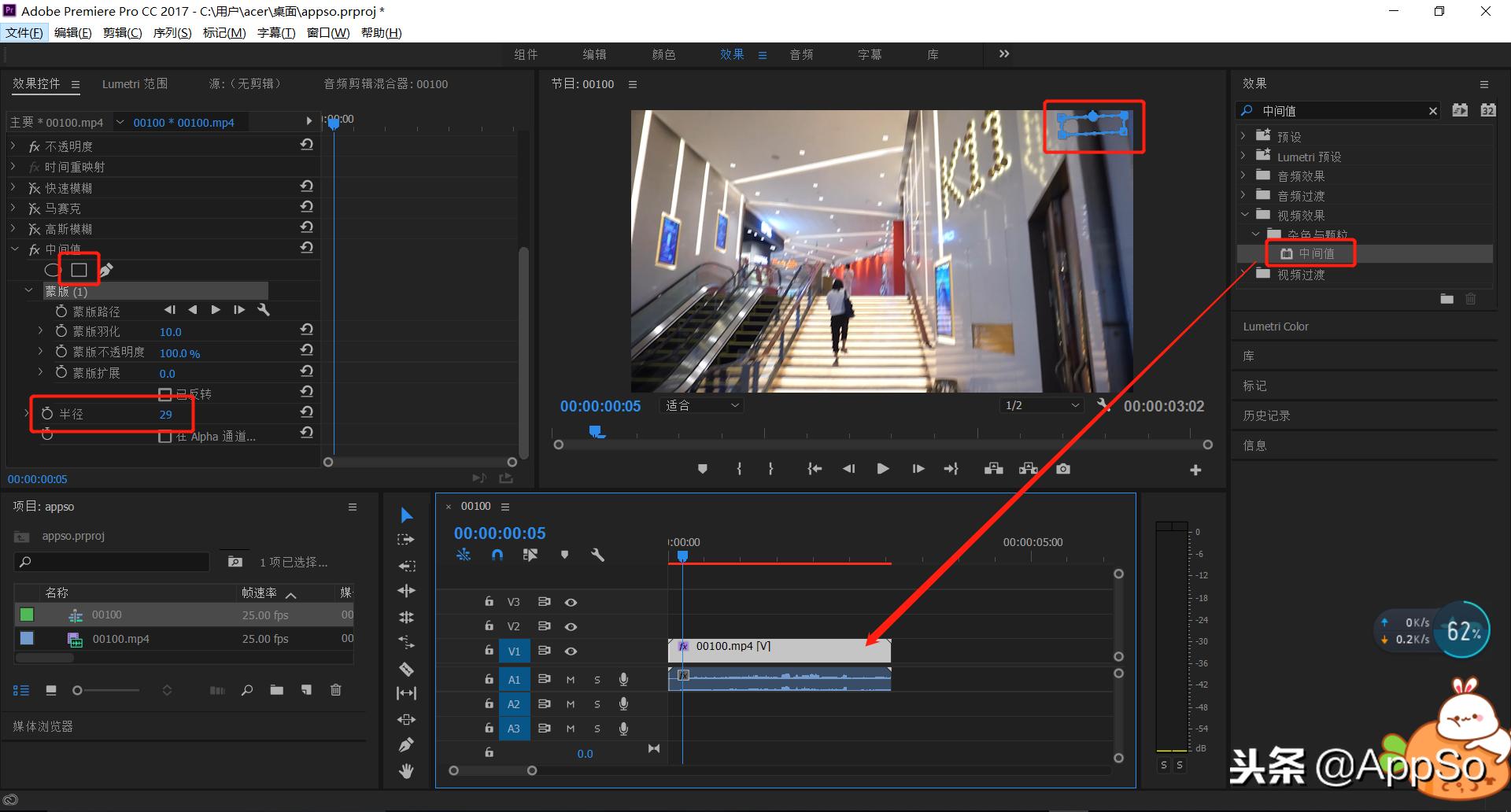Select the Hand tool
This screenshot has width=1511, height=812.
[x=406, y=771]
